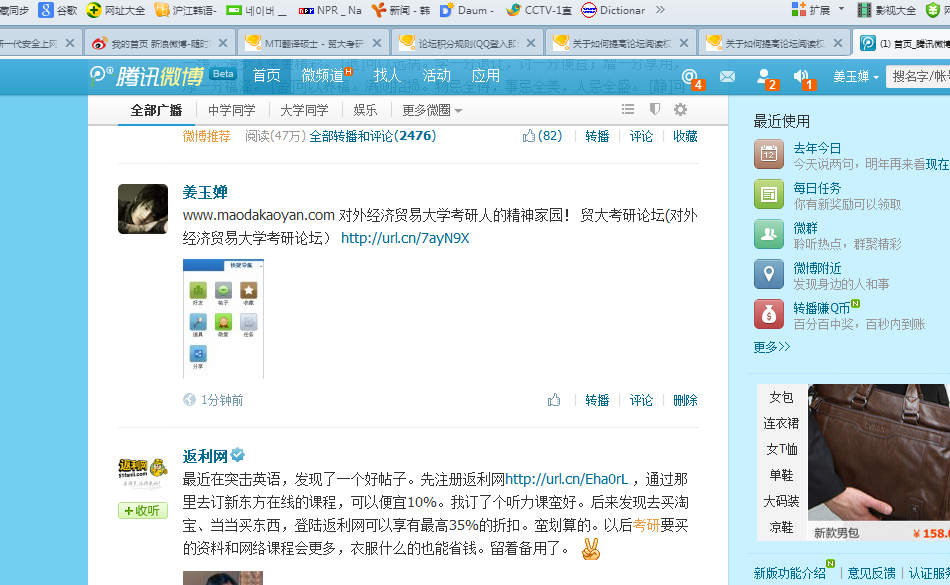
Task: Click the shield filter icon
Action: click(654, 109)
